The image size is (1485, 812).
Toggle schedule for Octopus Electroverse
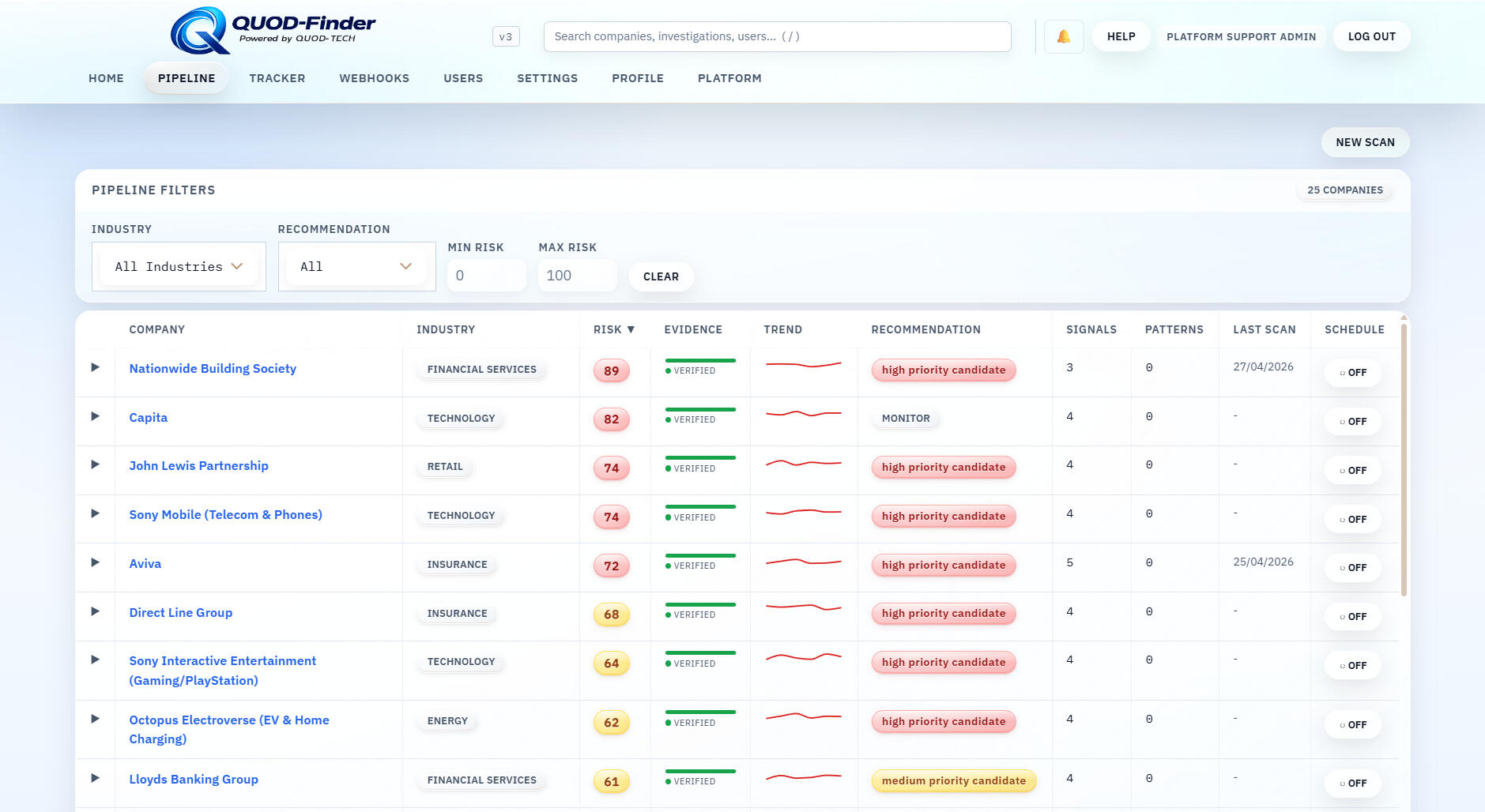tap(1353, 725)
